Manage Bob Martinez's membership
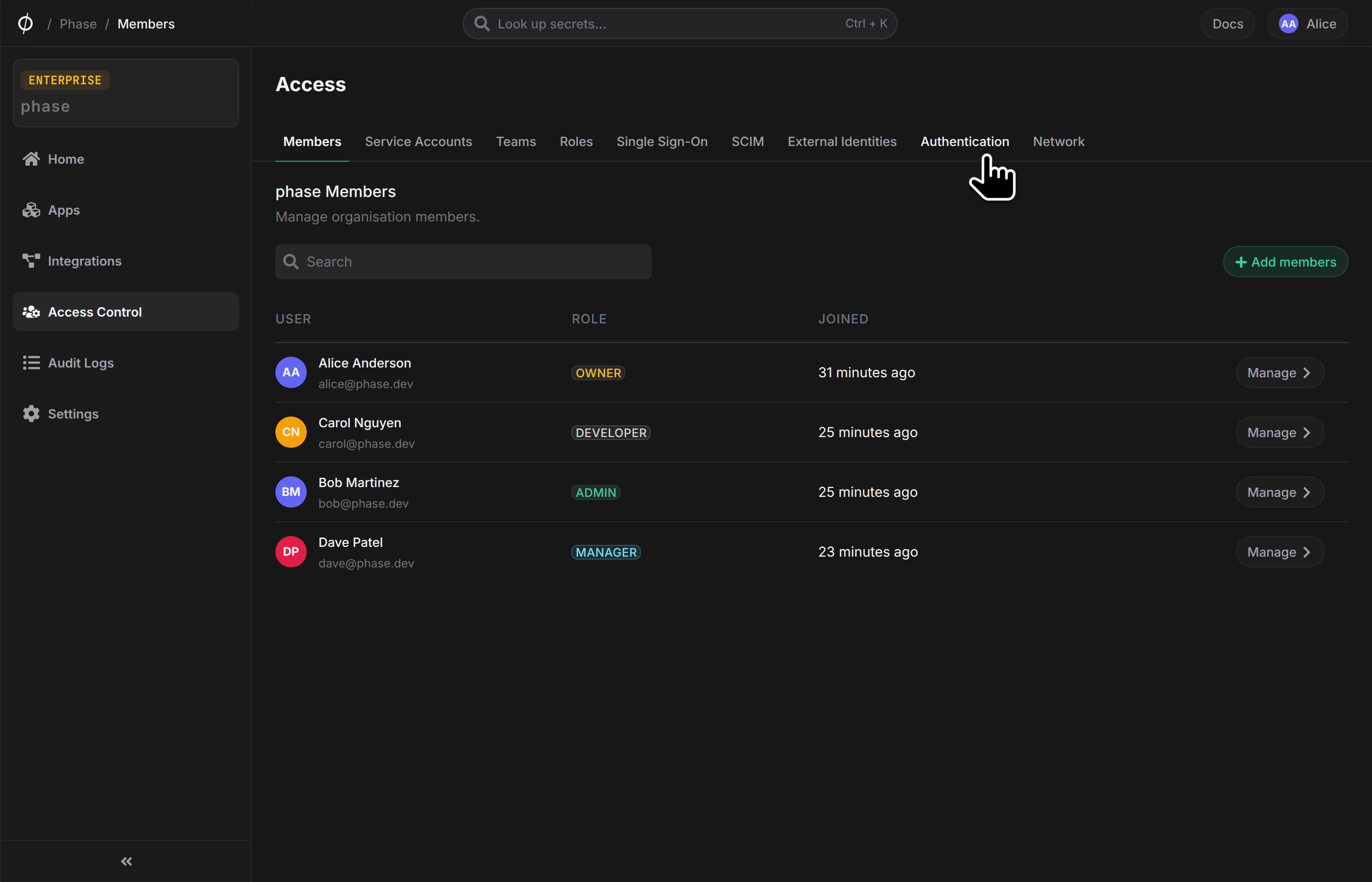Viewport: 1372px width, 882px height. tap(1279, 492)
